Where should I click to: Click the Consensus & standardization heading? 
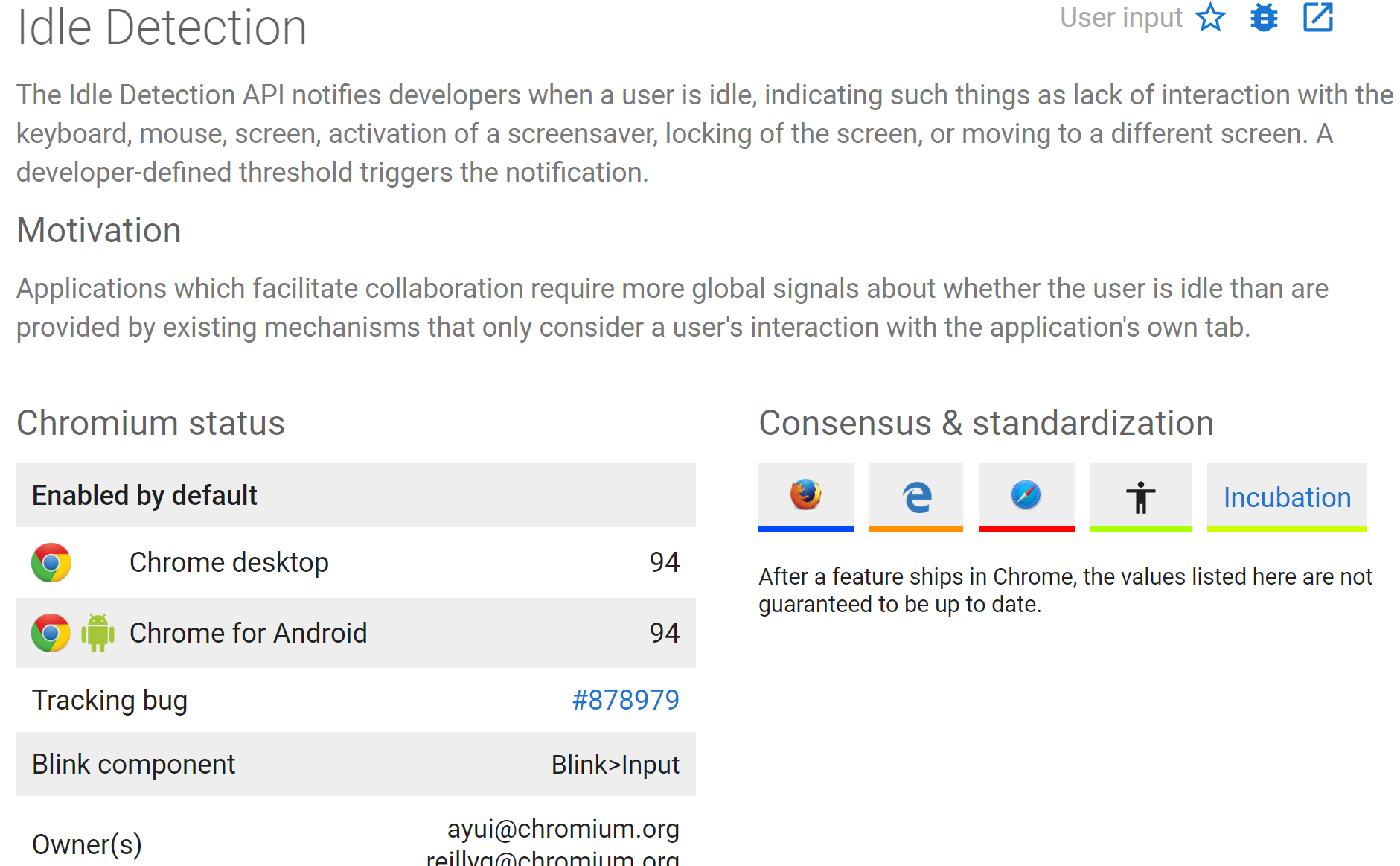(986, 423)
